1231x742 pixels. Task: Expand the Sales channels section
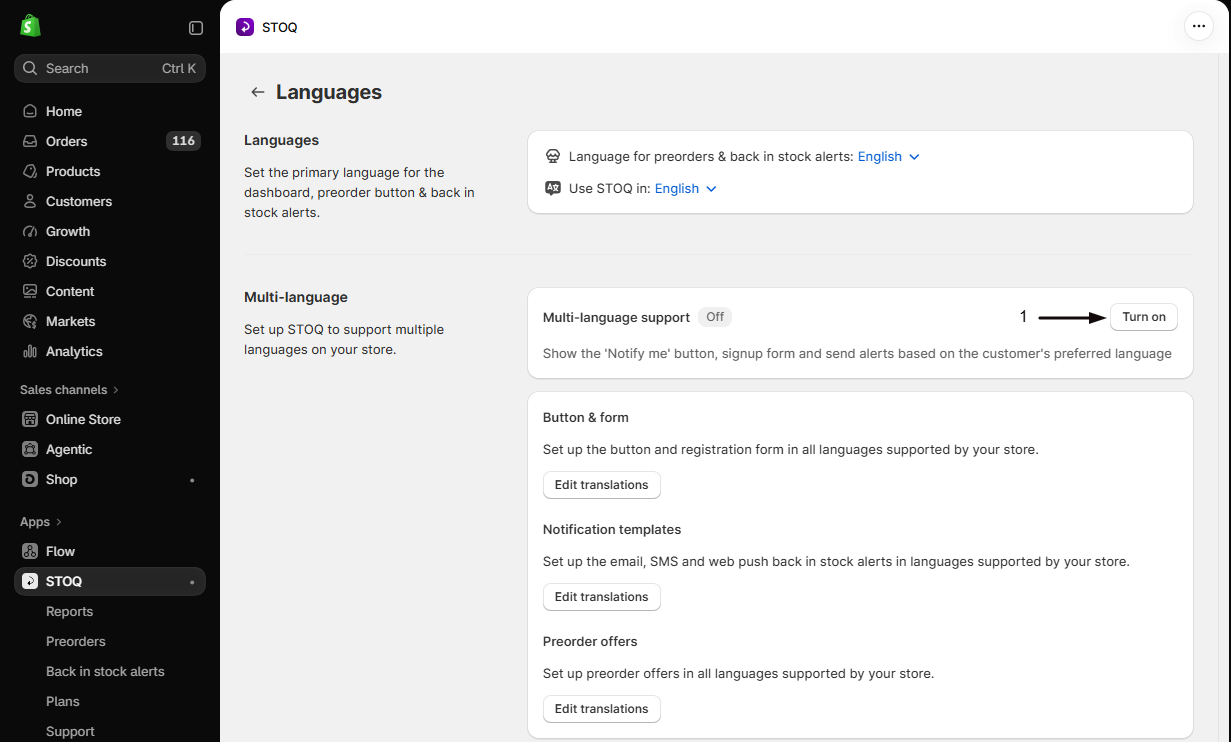(69, 389)
